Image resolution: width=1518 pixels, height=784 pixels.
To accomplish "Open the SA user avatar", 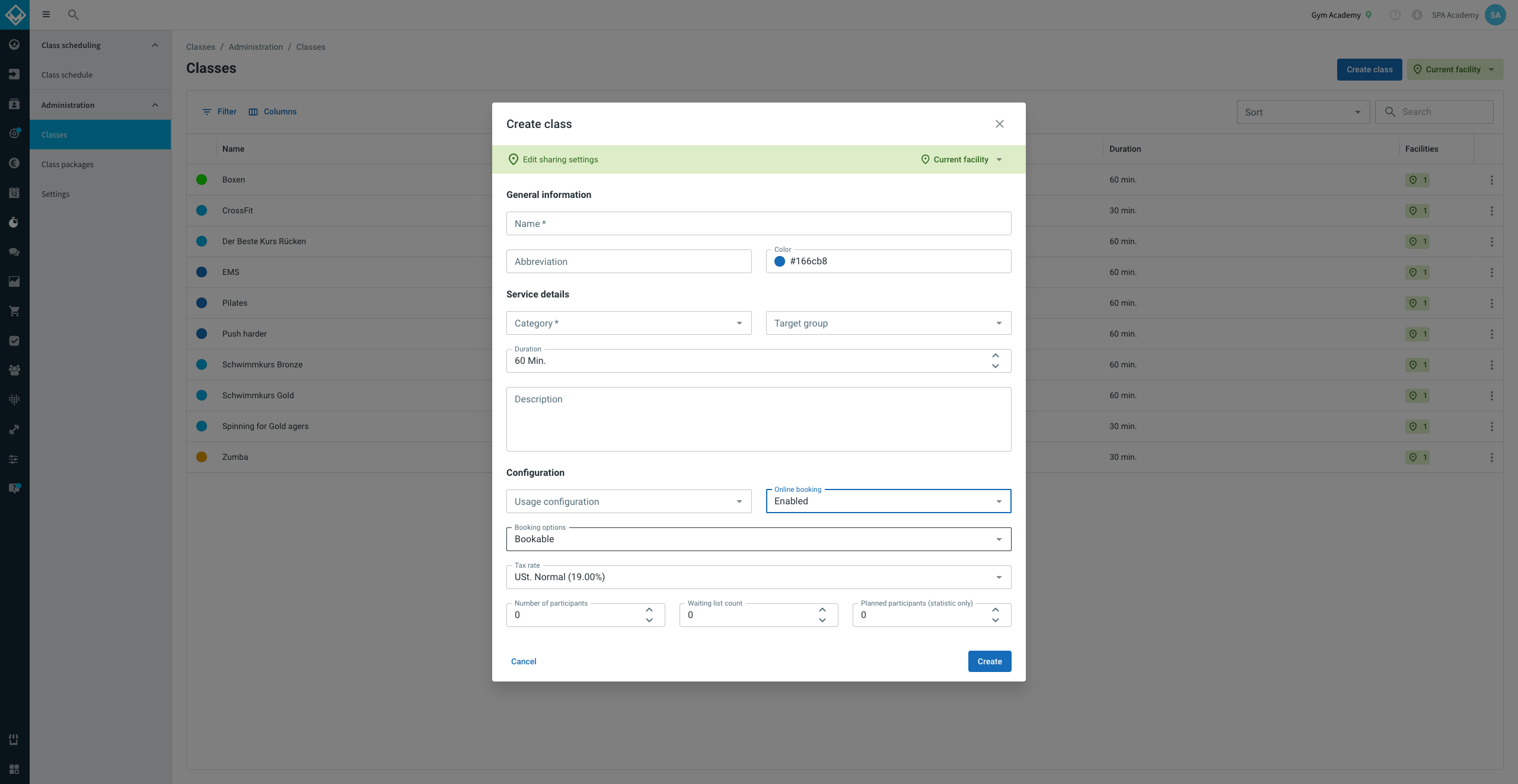I will click(1495, 15).
